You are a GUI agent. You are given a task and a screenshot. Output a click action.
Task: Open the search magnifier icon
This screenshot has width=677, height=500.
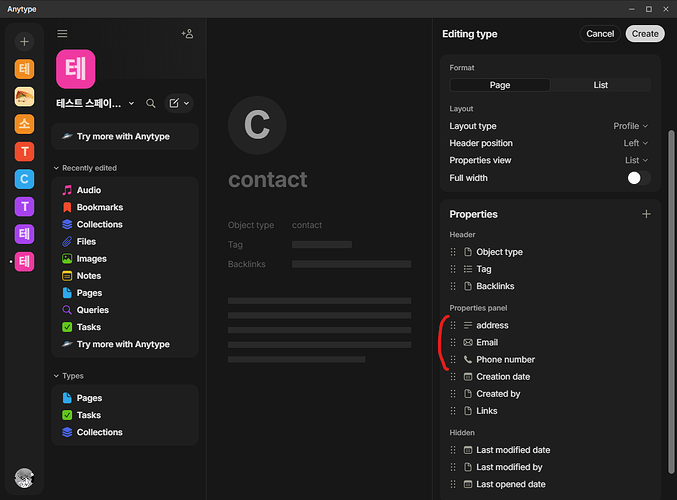pyautogui.click(x=151, y=103)
